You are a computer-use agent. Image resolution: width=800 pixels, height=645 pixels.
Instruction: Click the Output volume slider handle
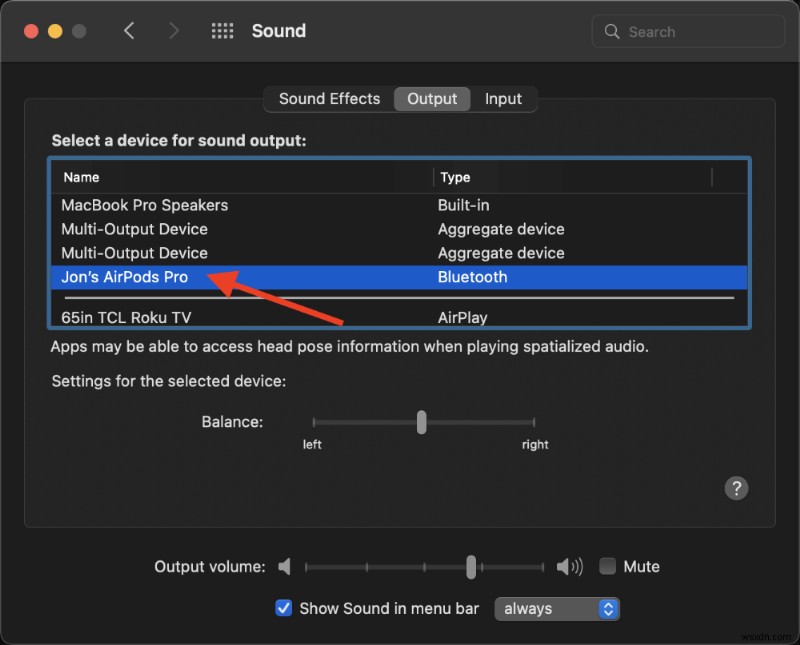point(470,566)
